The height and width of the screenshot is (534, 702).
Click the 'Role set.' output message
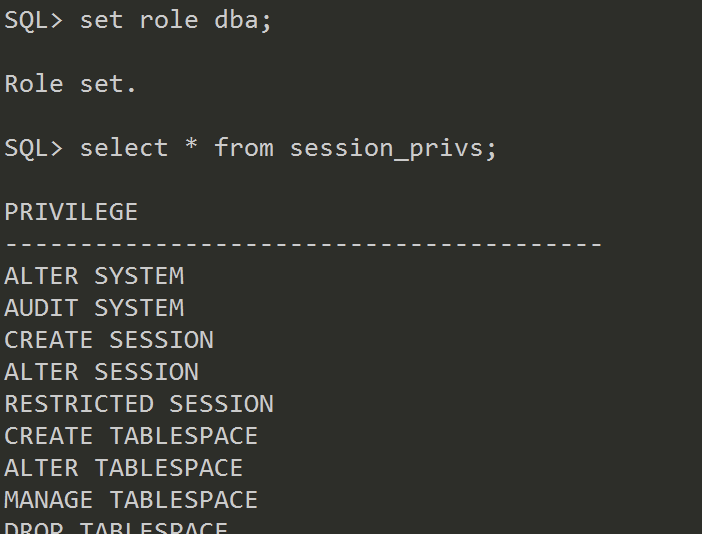(70, 84)
